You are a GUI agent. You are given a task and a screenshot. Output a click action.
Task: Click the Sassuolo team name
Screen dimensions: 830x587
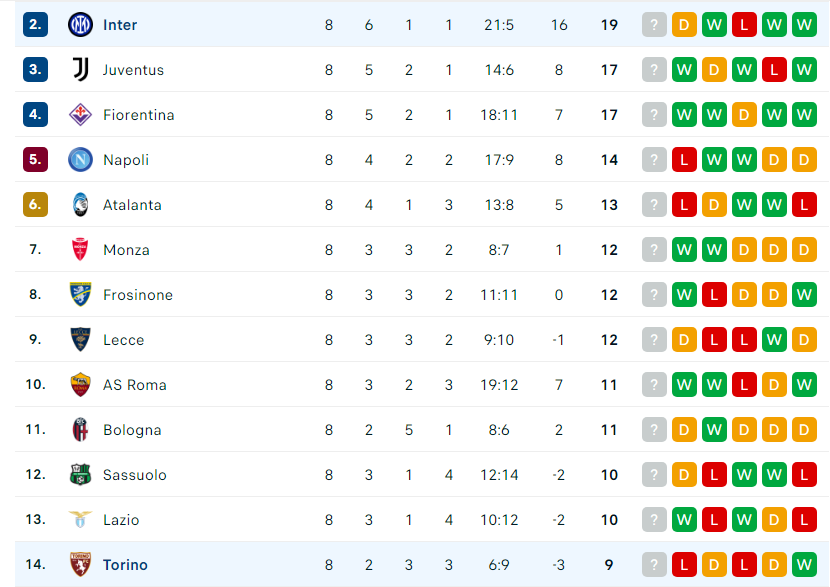[x=135, y=475]
